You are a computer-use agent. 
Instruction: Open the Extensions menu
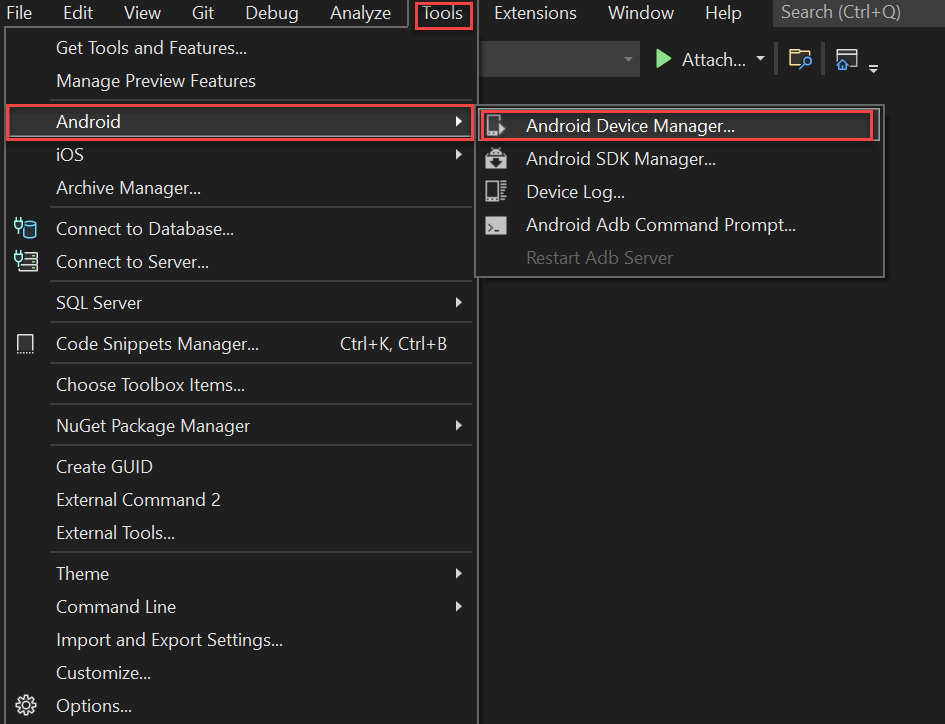pos(535,13)
